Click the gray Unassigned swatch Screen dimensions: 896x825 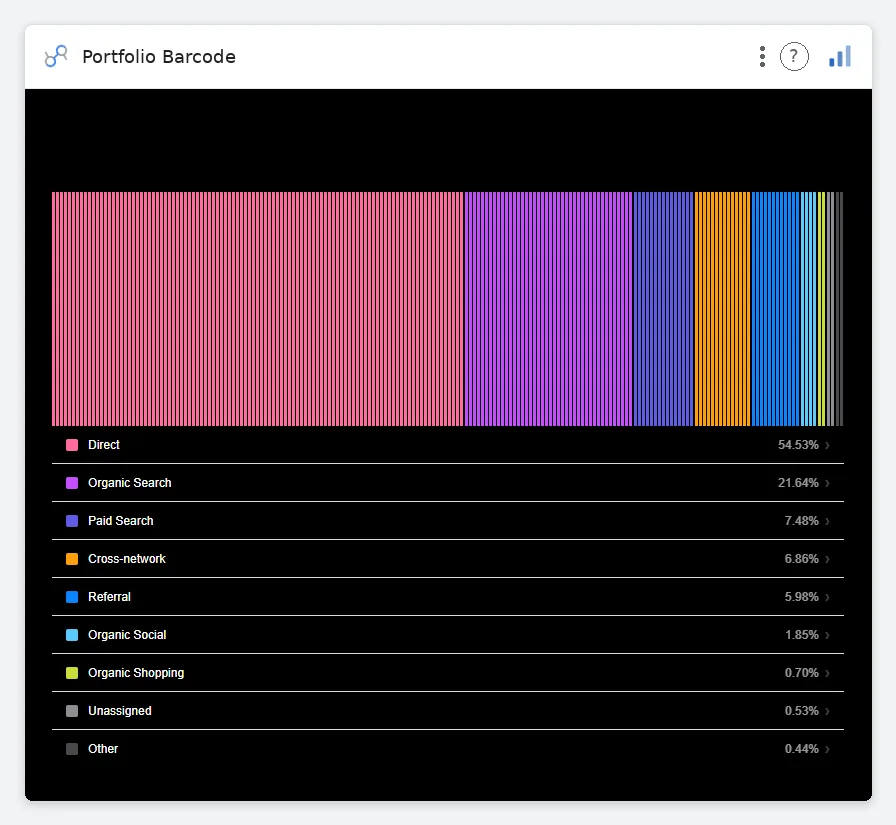[72, 711]
